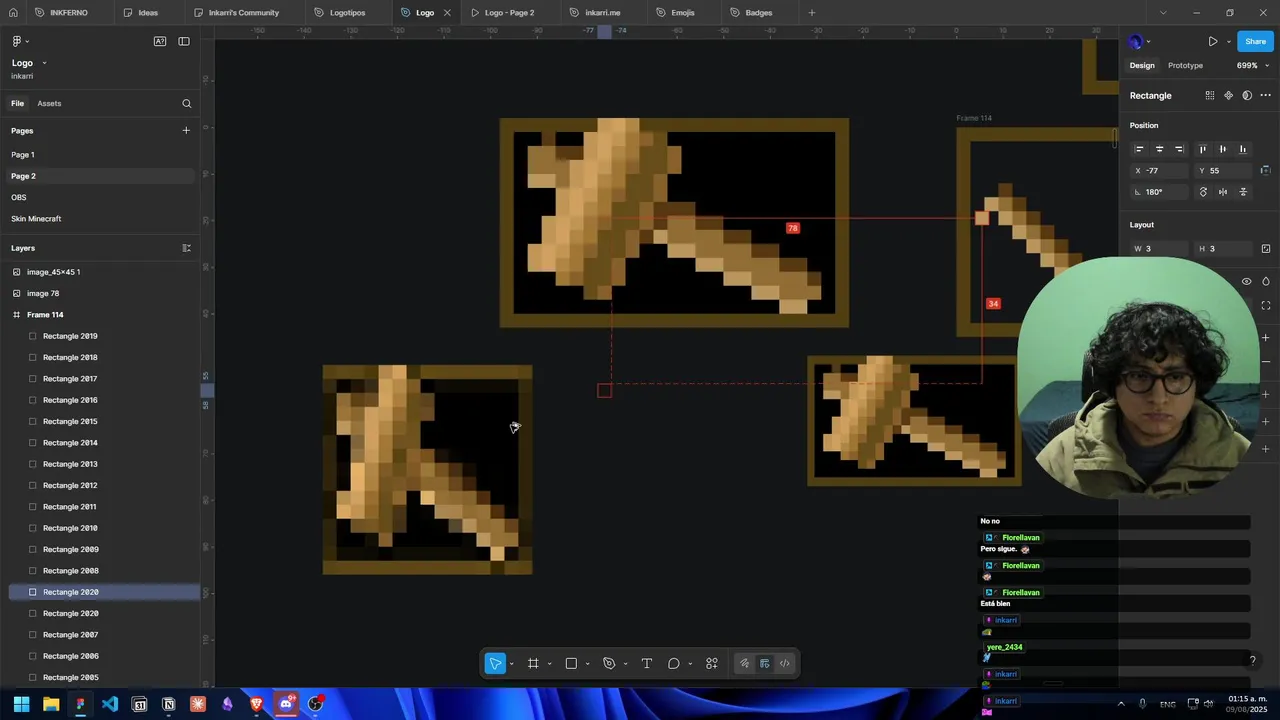
Task: Select the Text tool
Action: tap(647, 663)
